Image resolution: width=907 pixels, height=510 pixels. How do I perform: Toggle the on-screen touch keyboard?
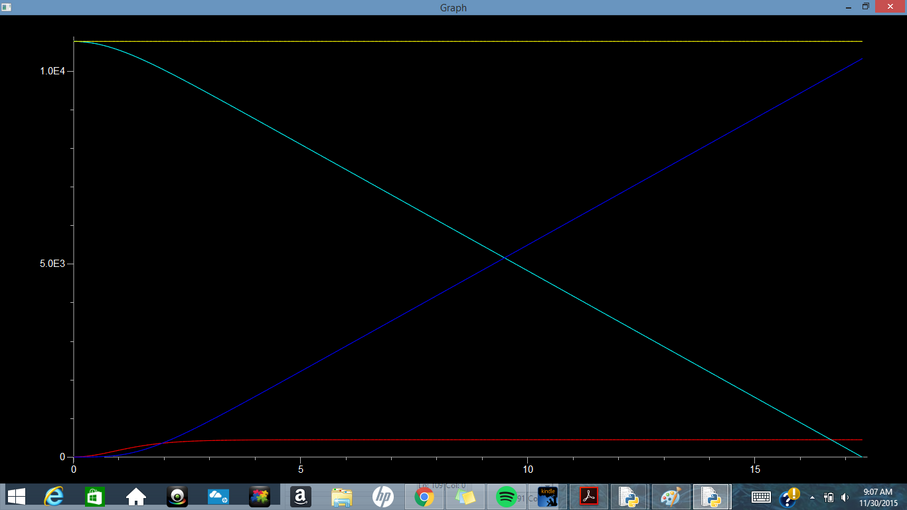(x=761, y=497)
